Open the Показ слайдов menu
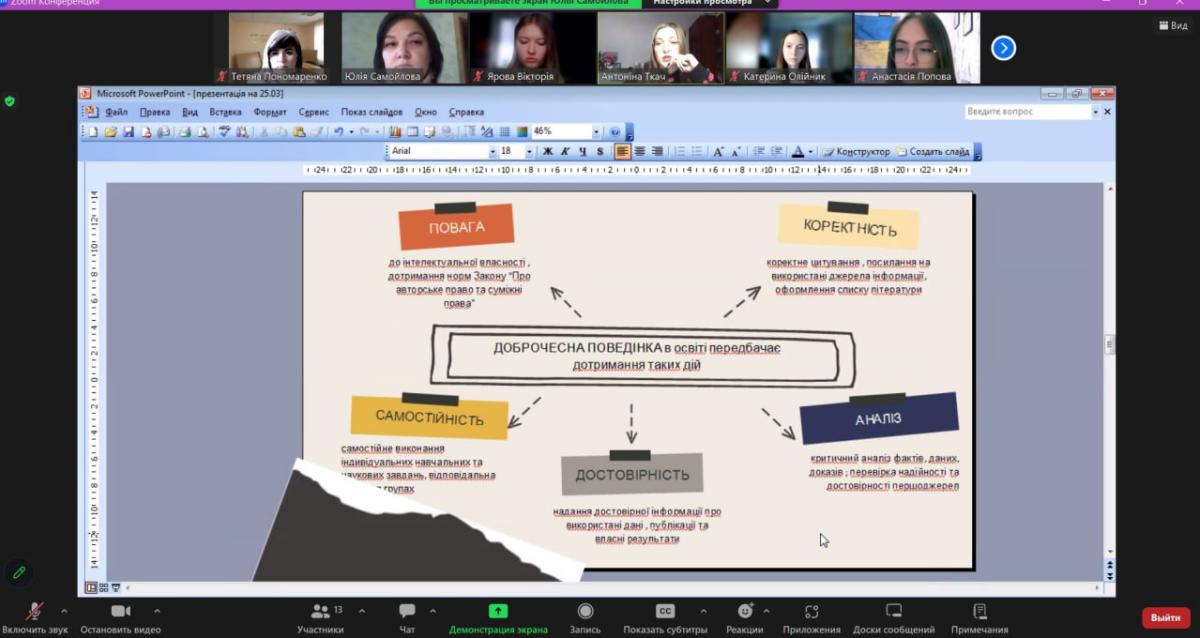Viewport: 1200px width, 638px height. click(x=371, y=112)
